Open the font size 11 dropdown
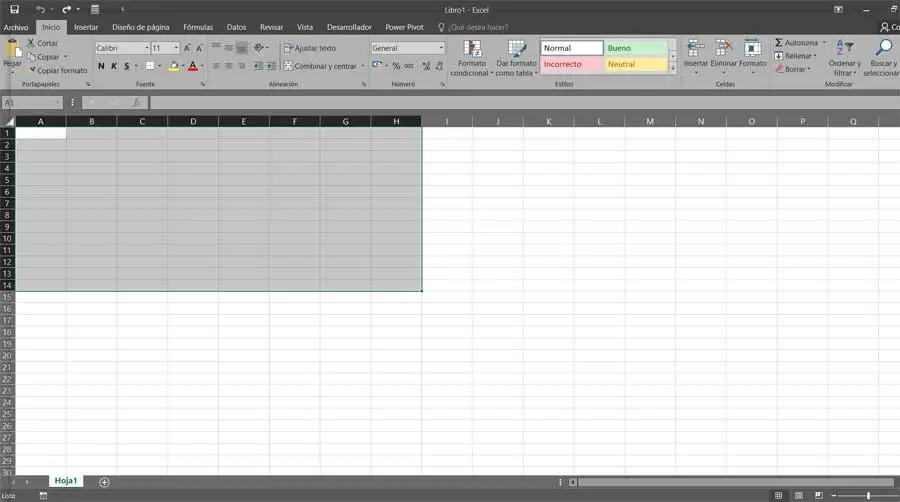 point(176,48)
